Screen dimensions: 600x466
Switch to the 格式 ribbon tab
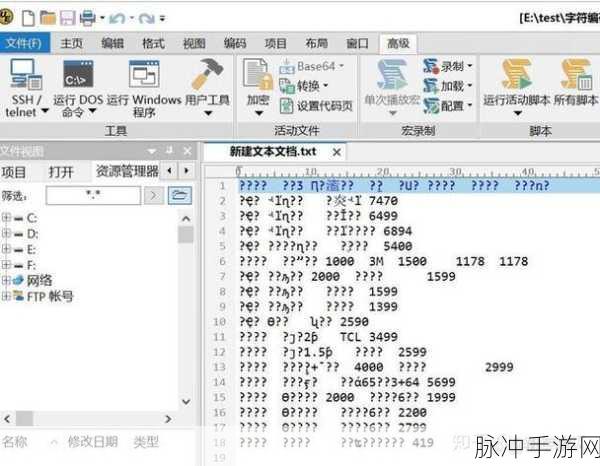pos(153,43)
